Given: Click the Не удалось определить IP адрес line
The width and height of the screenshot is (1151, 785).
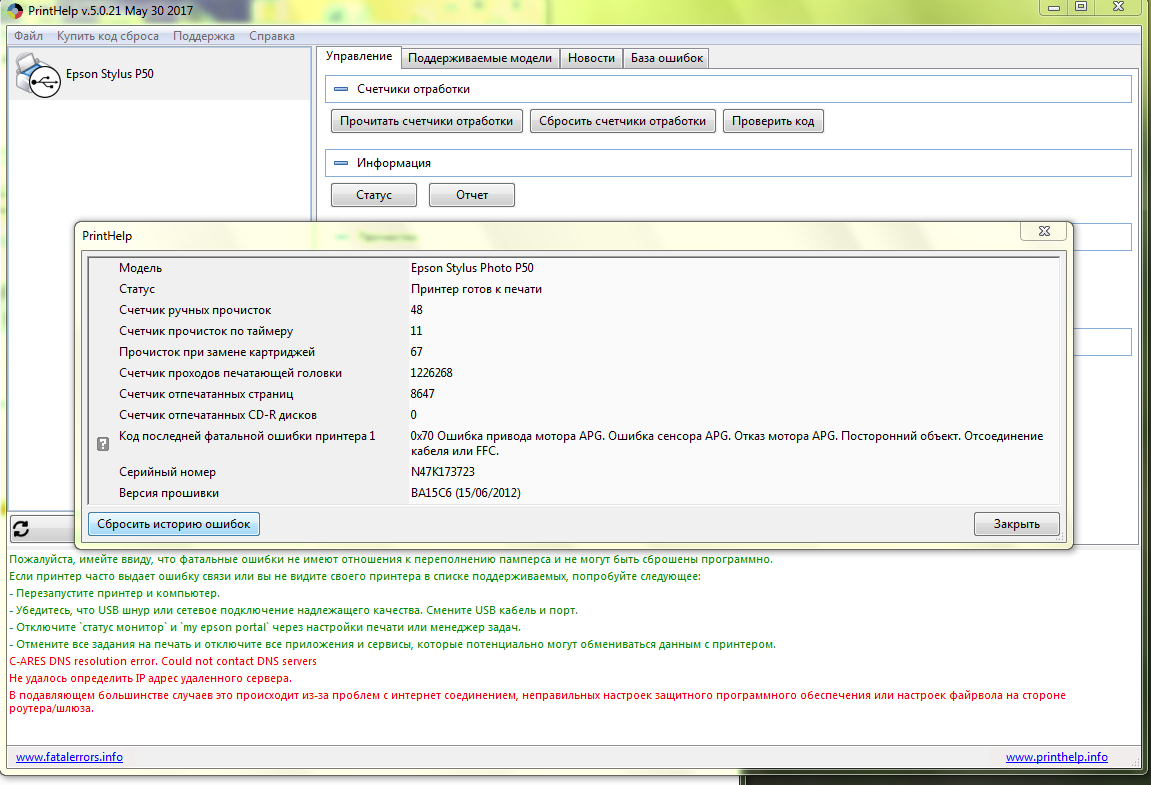Looking at the screenshot, I should point(150,678).
